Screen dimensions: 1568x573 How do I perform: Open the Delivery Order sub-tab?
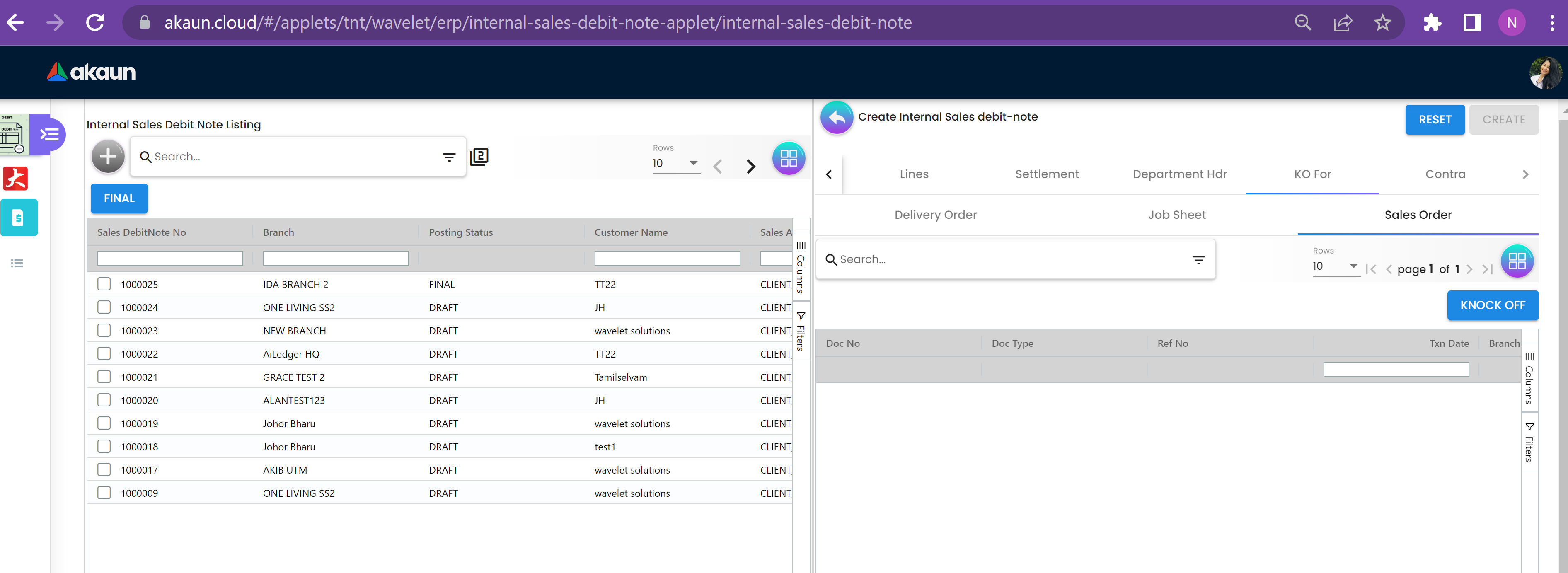pos(935,215)
